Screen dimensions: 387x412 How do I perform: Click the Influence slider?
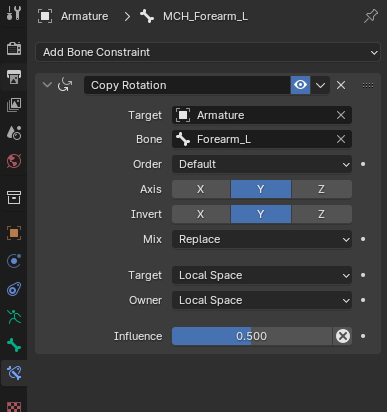252,336
